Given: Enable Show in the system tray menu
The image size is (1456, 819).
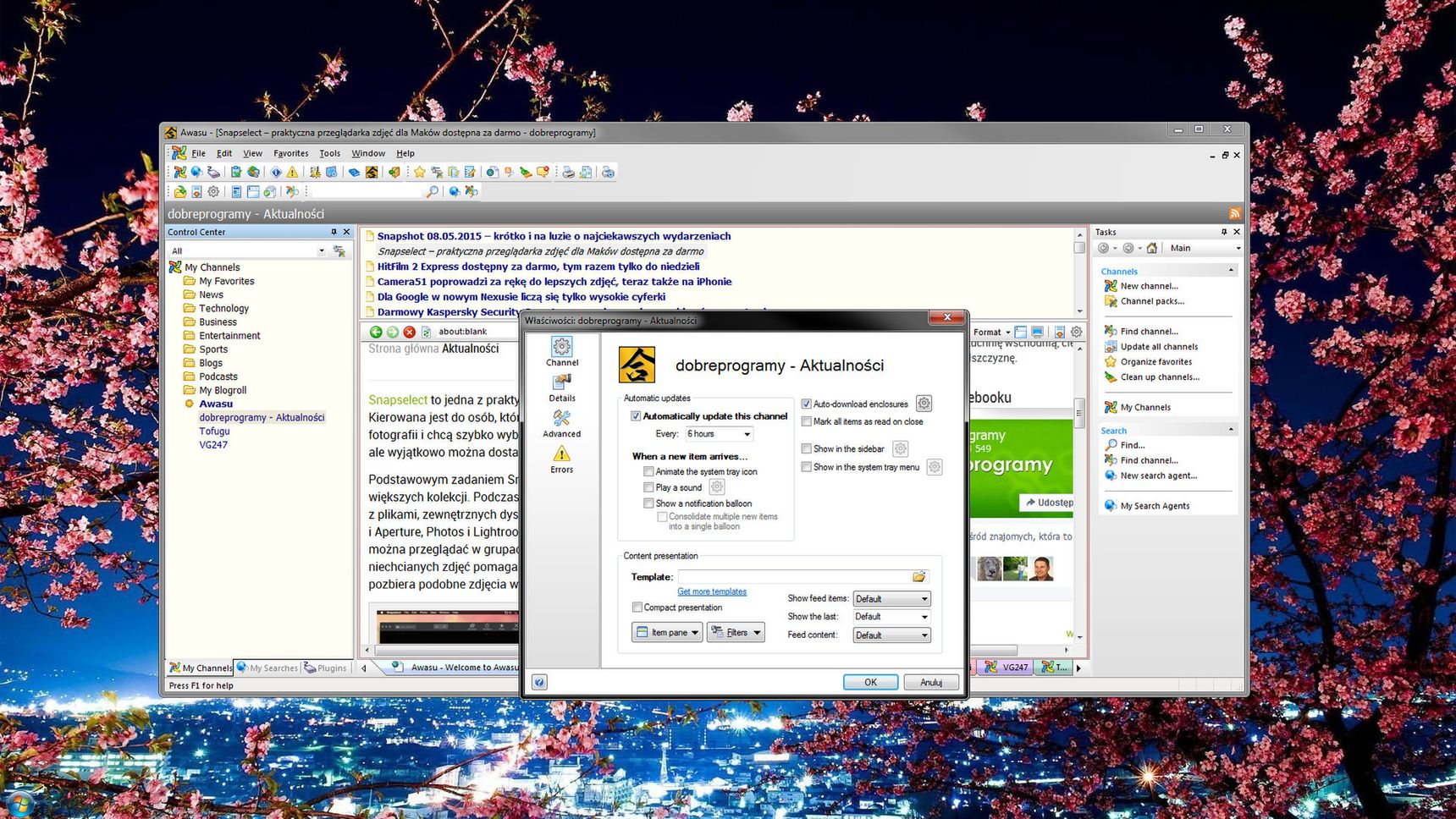Looking at the screenshot, I should tap(807, 467).
